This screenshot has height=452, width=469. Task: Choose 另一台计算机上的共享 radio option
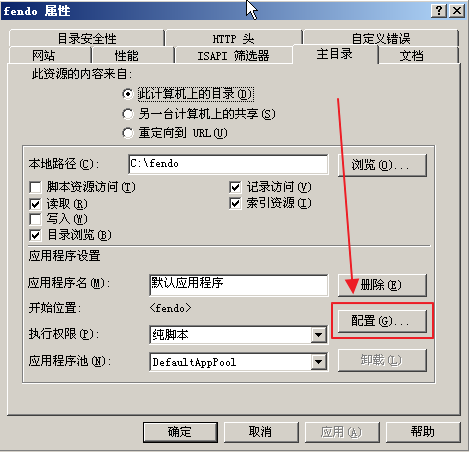click(127, 114)
